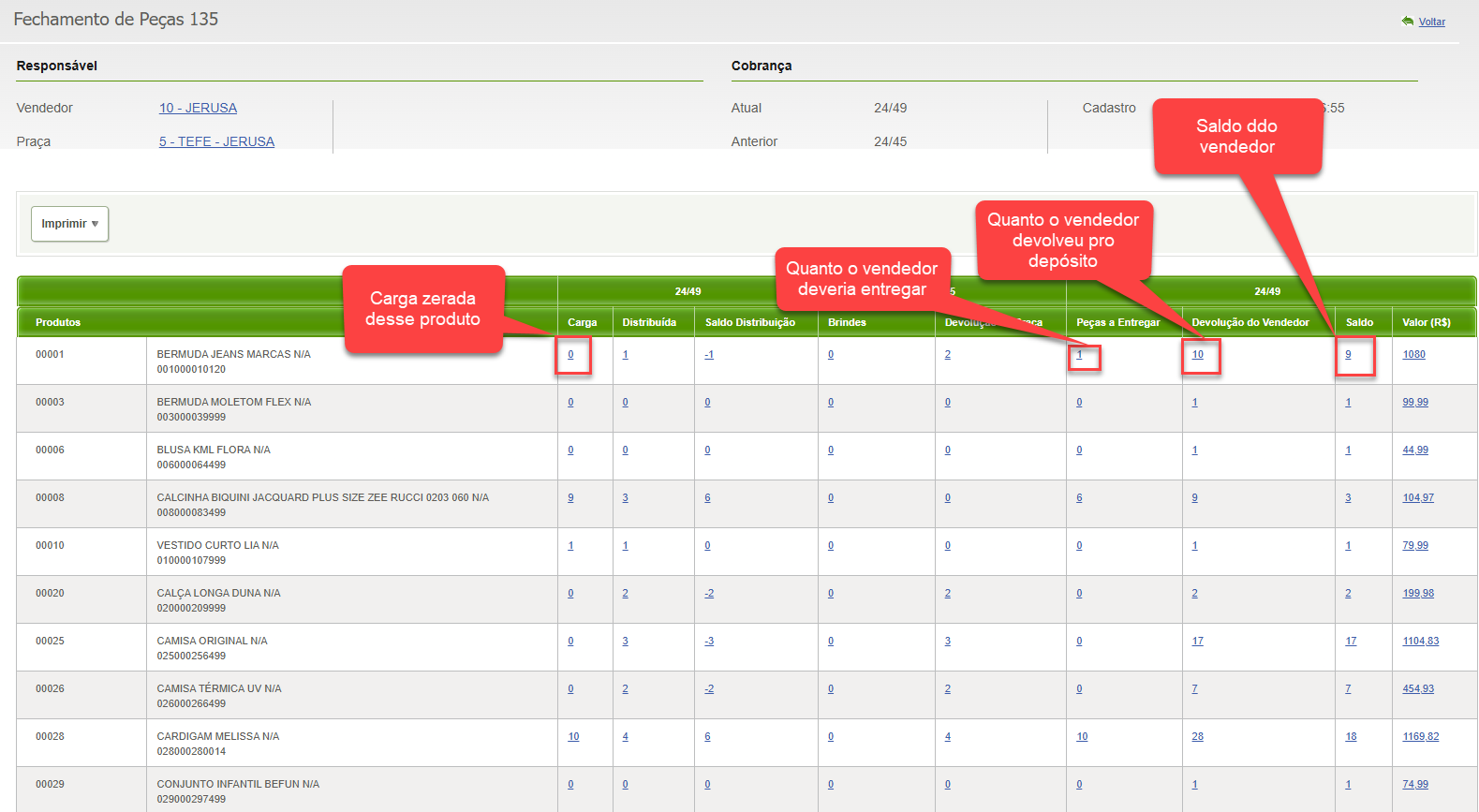Click Carga 10 for Cardigam Melissa
Viewport: 1479px width, 812px height.
click(x=573, y=736)
